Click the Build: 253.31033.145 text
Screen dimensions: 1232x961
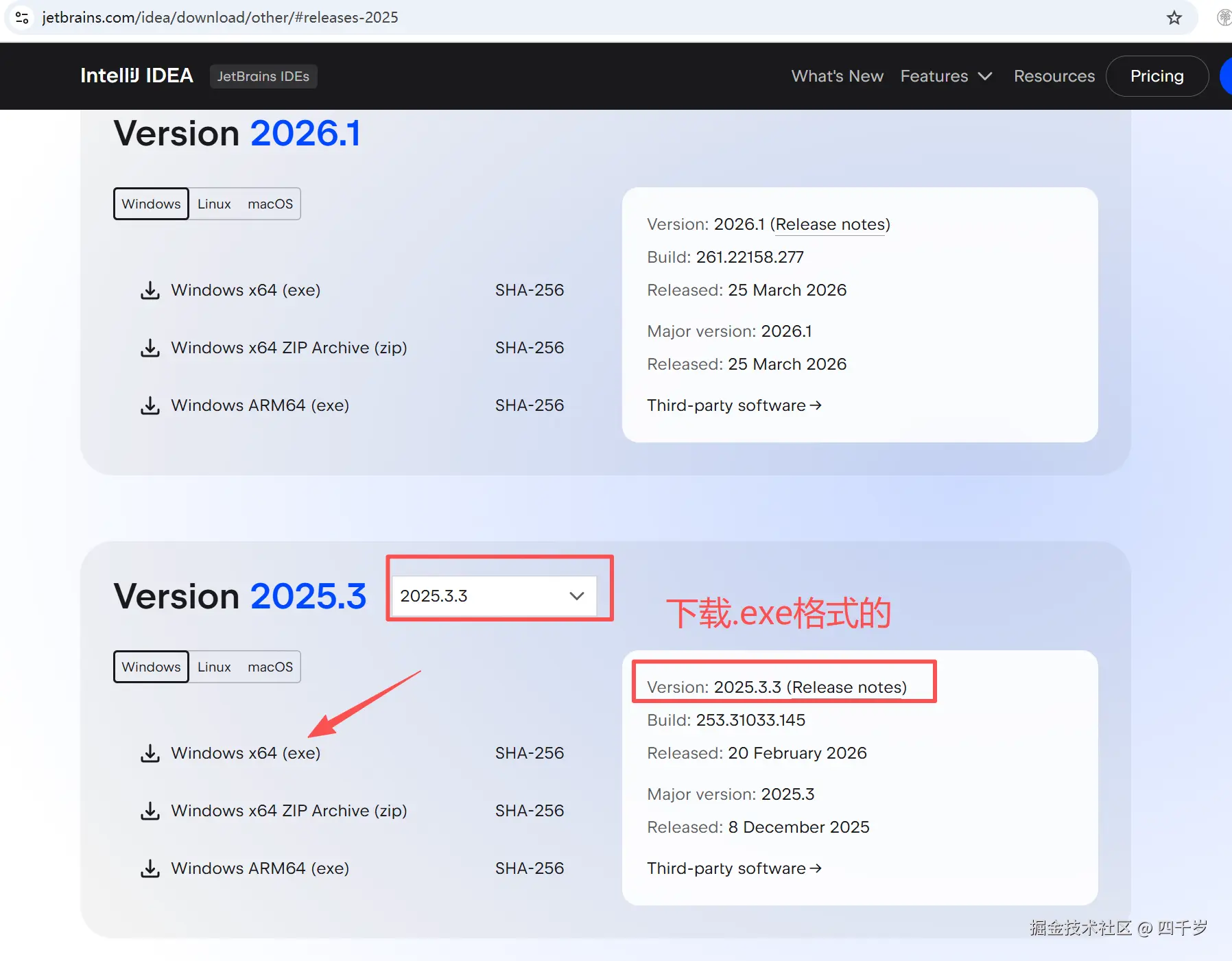point(726,720)
